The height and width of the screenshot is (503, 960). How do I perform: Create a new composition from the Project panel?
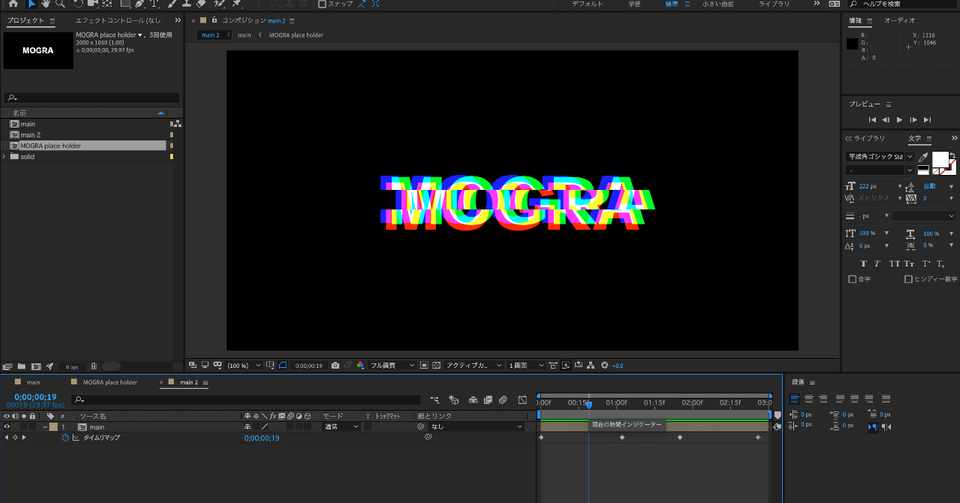[36, 367]
